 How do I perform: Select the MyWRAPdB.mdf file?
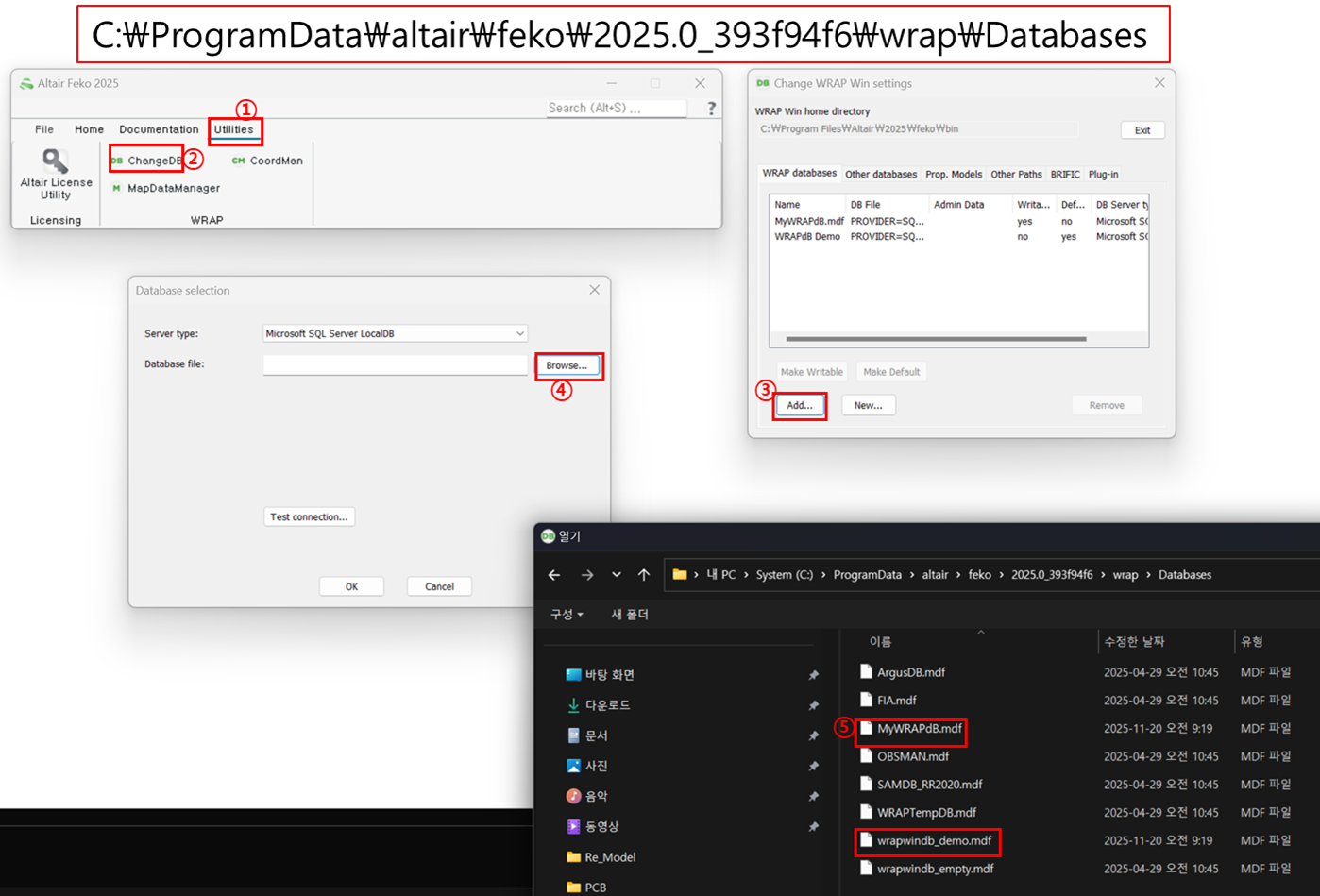911,729
